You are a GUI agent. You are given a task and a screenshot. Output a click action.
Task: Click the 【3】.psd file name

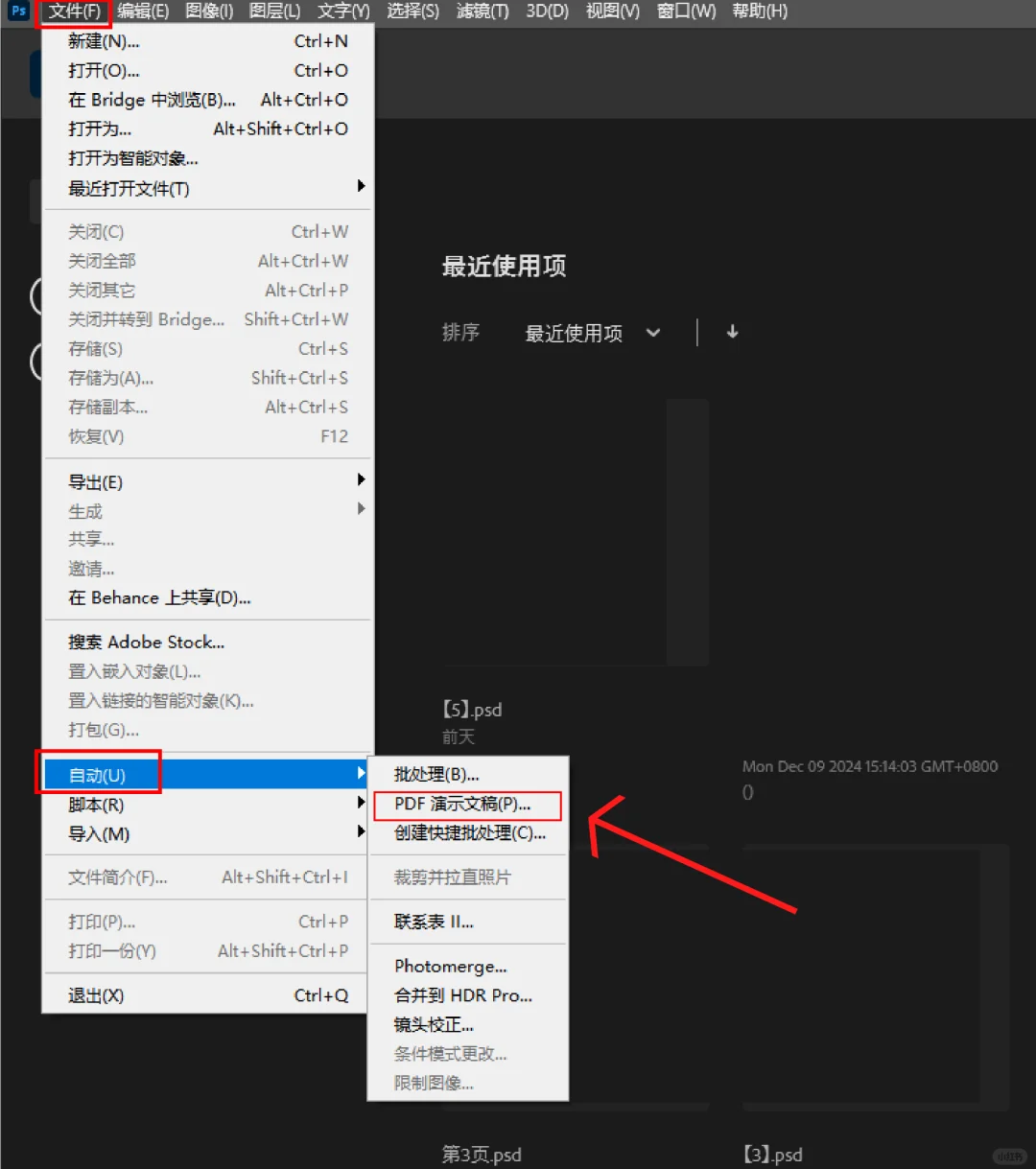772,1155
